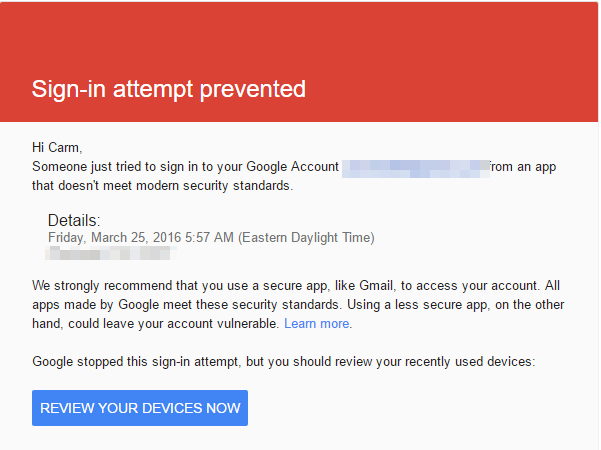Image resolution: width=601 pixels, height=450 pixels.
Task: Click the Google stopped this sign-in attempt sentence
Action: (284, 361)
